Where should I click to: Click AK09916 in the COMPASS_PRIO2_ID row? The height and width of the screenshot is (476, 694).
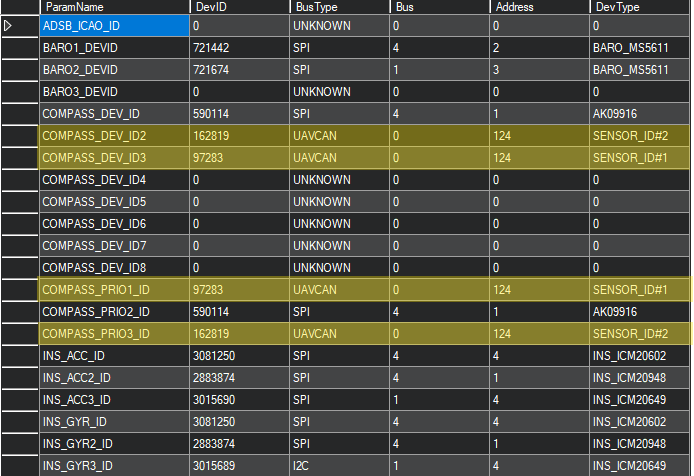pyautogui.click(x=640, y=312)
